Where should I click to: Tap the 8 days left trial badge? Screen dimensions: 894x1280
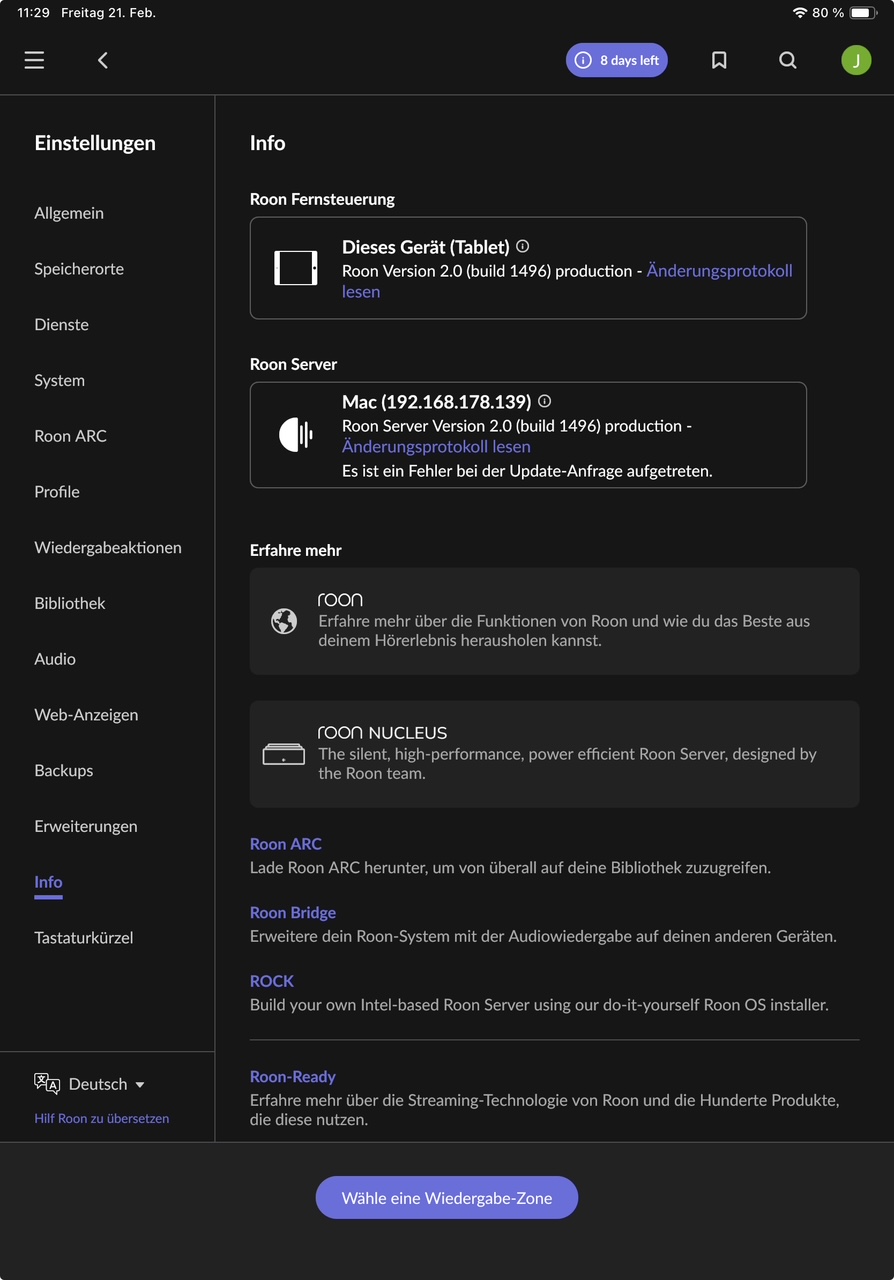tap(617, 60)
